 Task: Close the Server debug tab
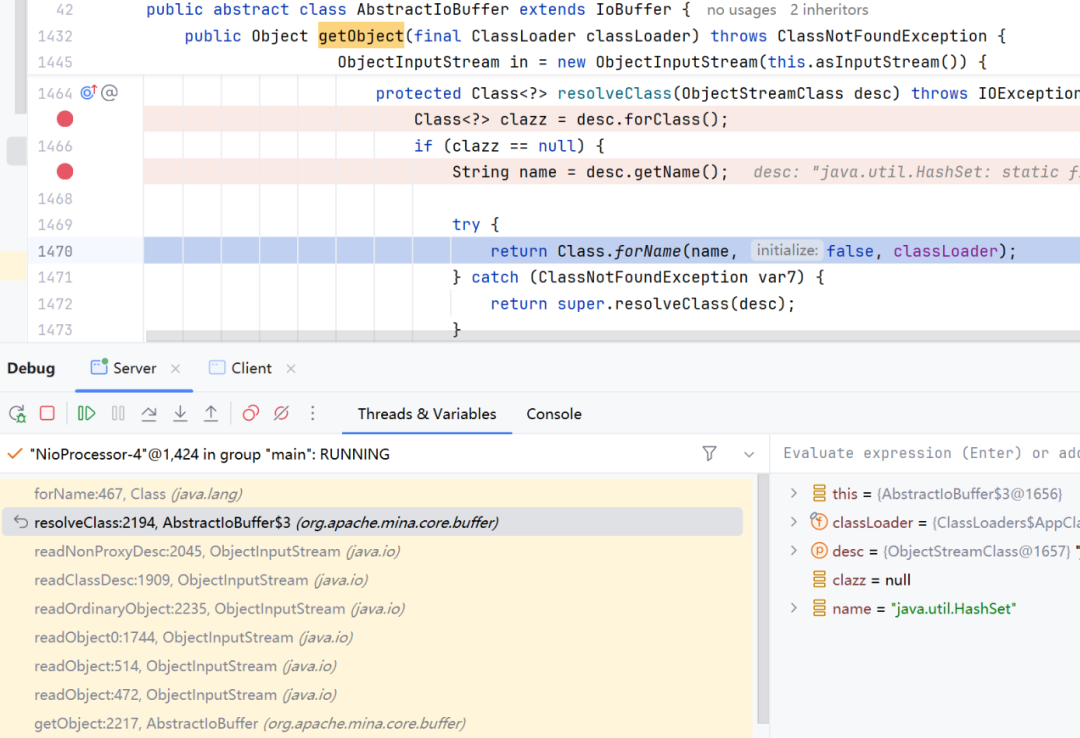pyautogui.click(x=176, y=369)
